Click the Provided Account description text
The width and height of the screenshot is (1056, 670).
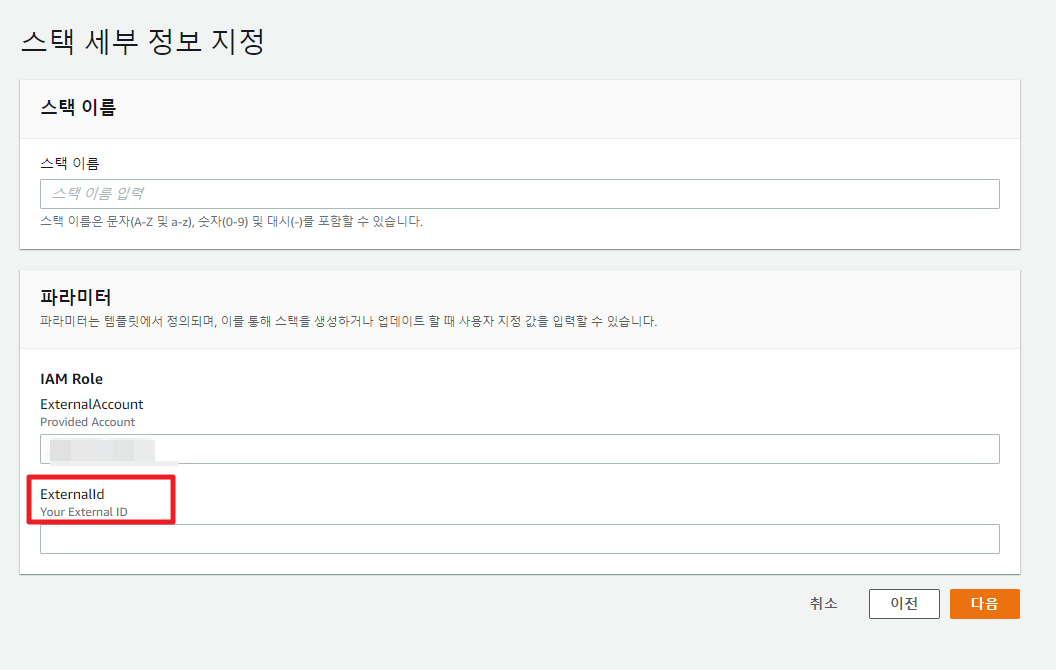(87, 422)
